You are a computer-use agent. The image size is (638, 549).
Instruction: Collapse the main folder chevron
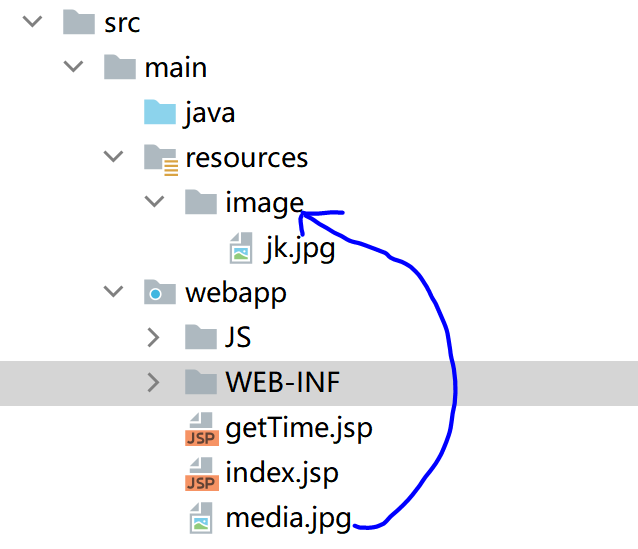coord(73,66)
